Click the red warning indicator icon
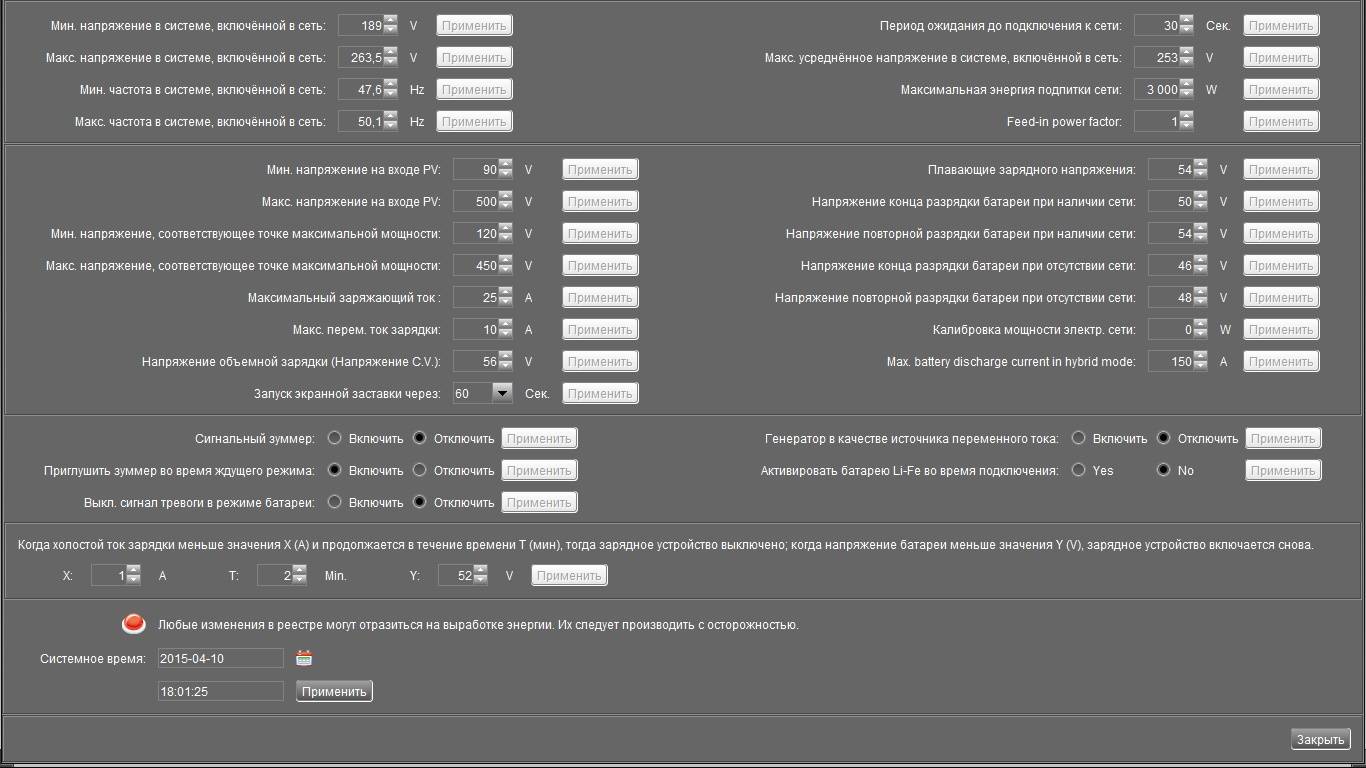The image size is (1366, 768). point(133,625)
